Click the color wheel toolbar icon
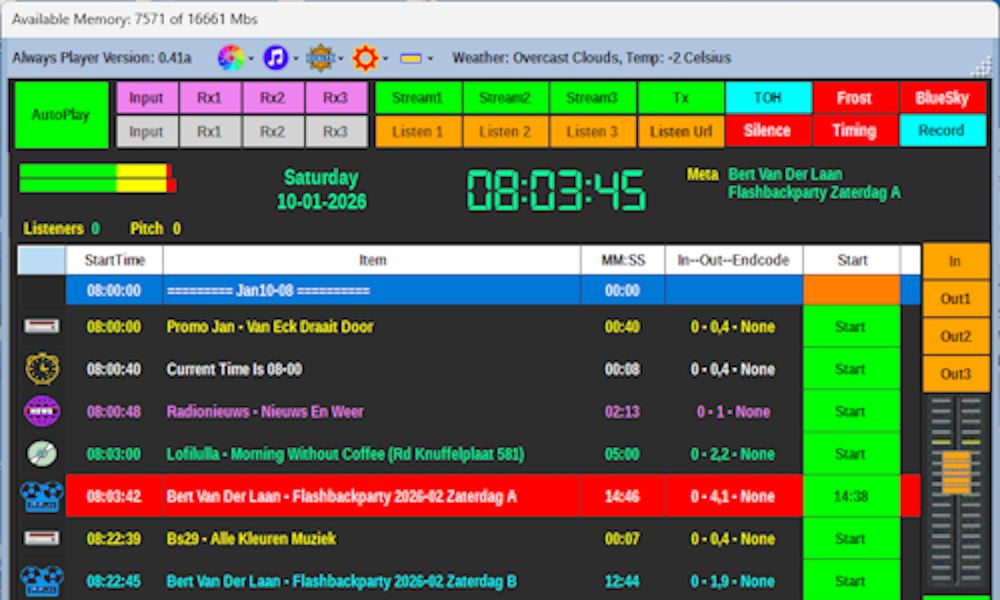 click(x=231, y=58)
